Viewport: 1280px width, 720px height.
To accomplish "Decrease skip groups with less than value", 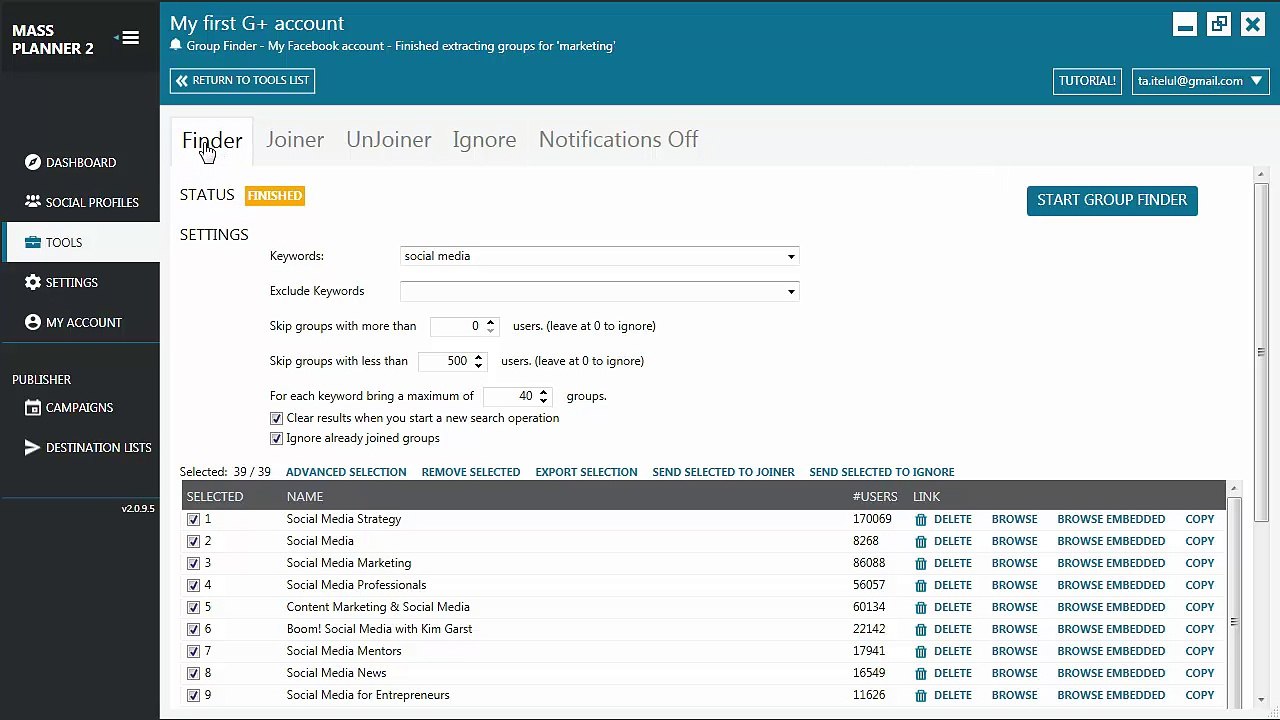I will 478,365.
